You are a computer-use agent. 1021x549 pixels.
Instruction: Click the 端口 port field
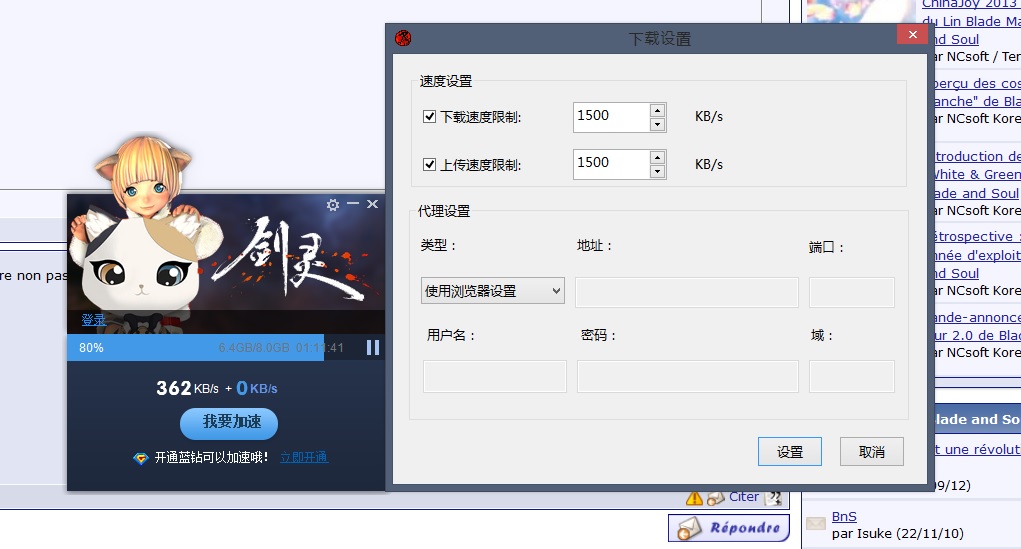pyautogui.click(x=852, y=292)
